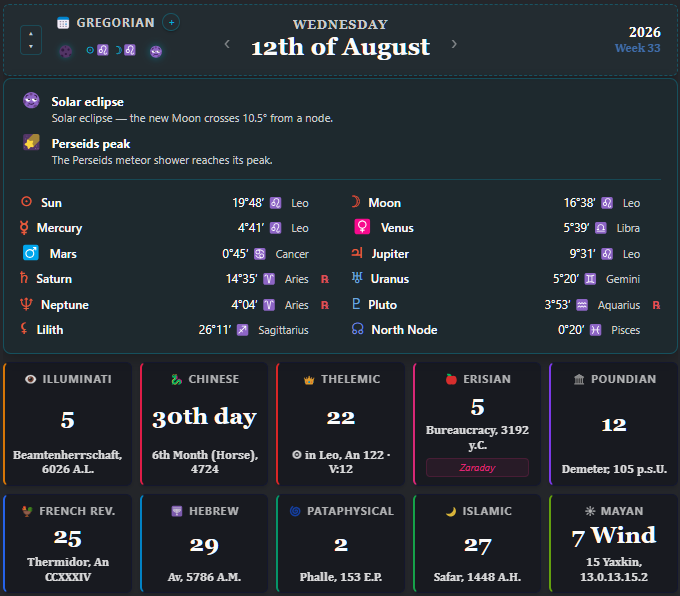Screen dimensions: 680x596
Task: Open the Pataphysical calendar card
Action: (x=341, y=544)
